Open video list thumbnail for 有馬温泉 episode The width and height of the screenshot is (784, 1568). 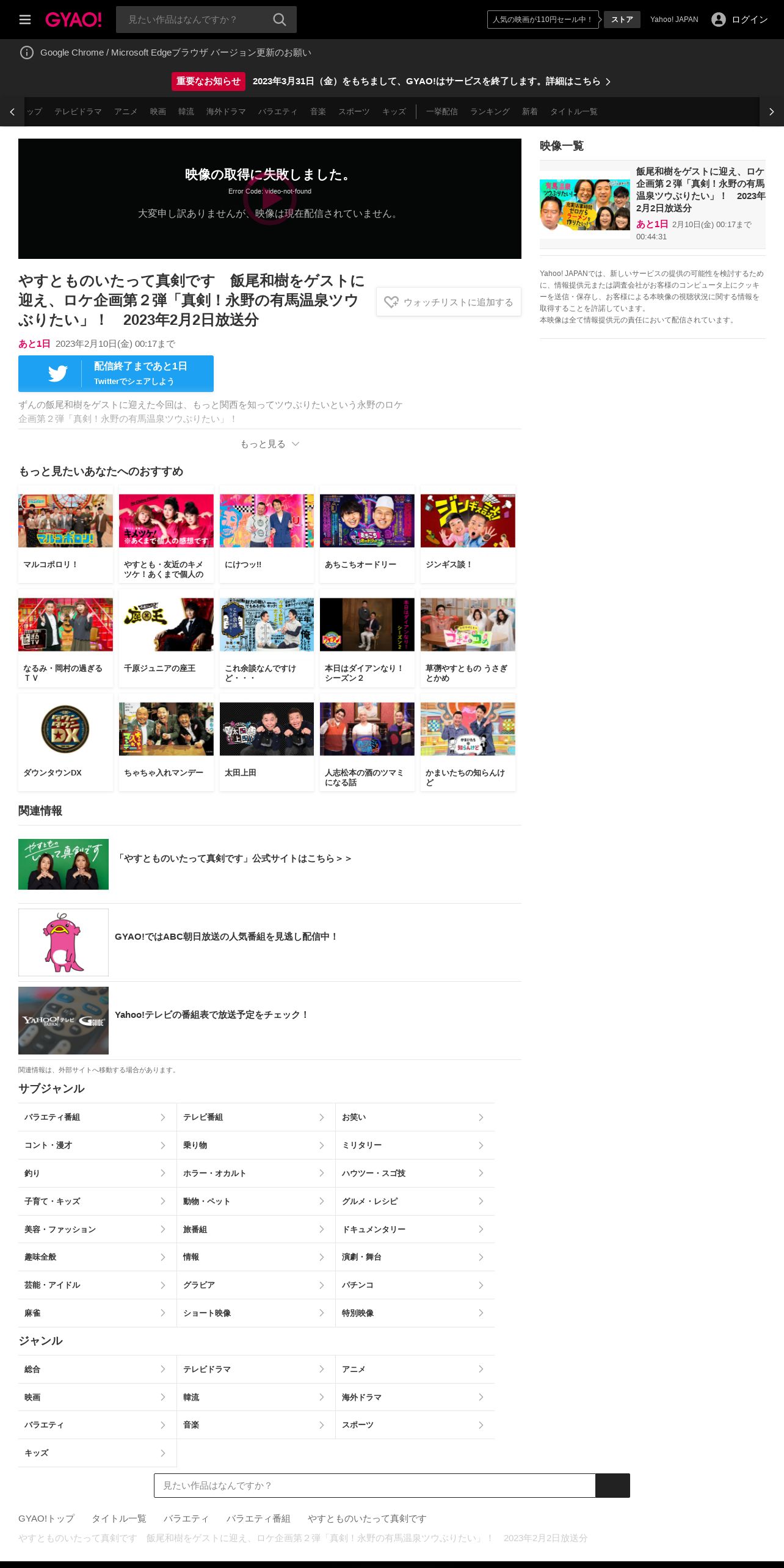pyautogui.click(x=585, y=205)
